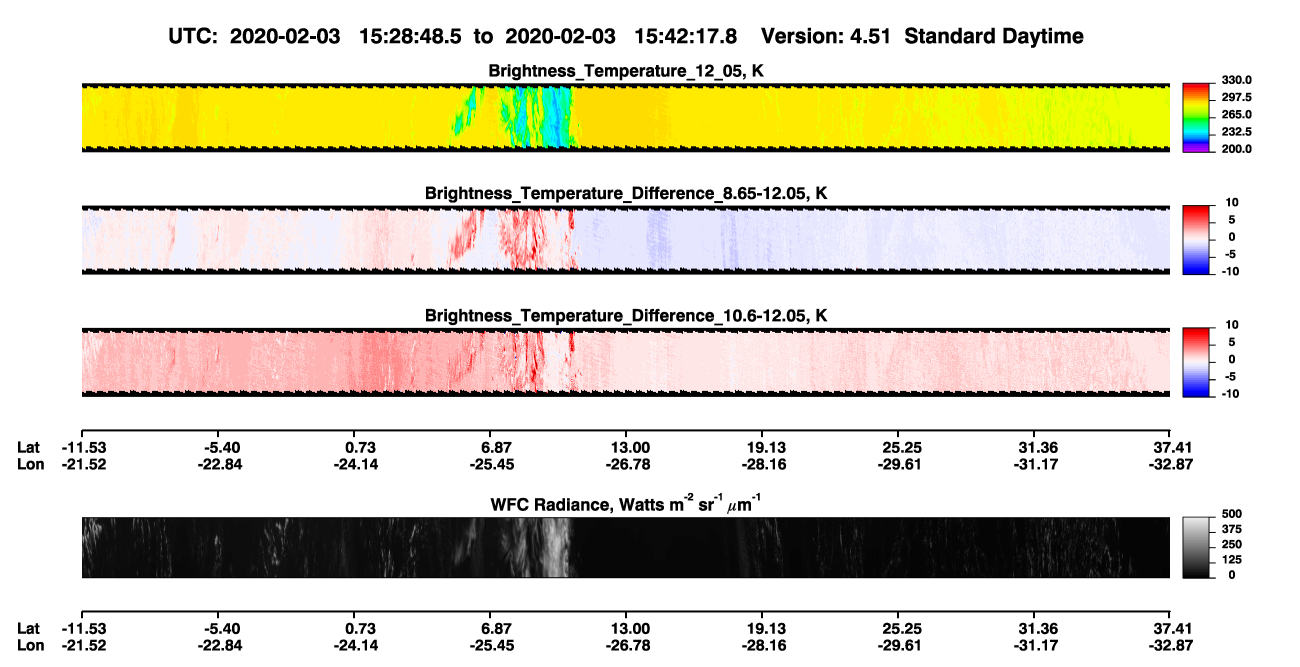Click lower axis longitude -29.61
Viewport: 1300px width, 667px height.
pyautogui.click(x=902, y=645)
